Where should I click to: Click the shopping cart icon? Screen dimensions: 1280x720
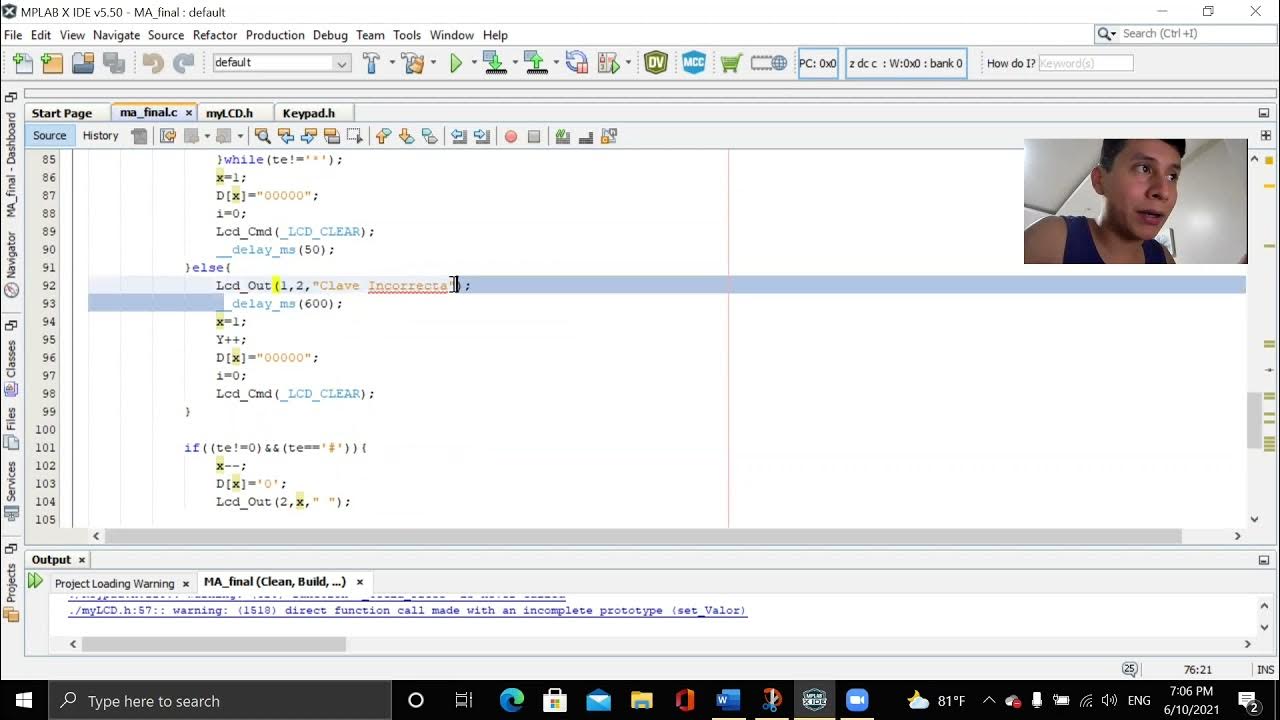coord(731,63)
